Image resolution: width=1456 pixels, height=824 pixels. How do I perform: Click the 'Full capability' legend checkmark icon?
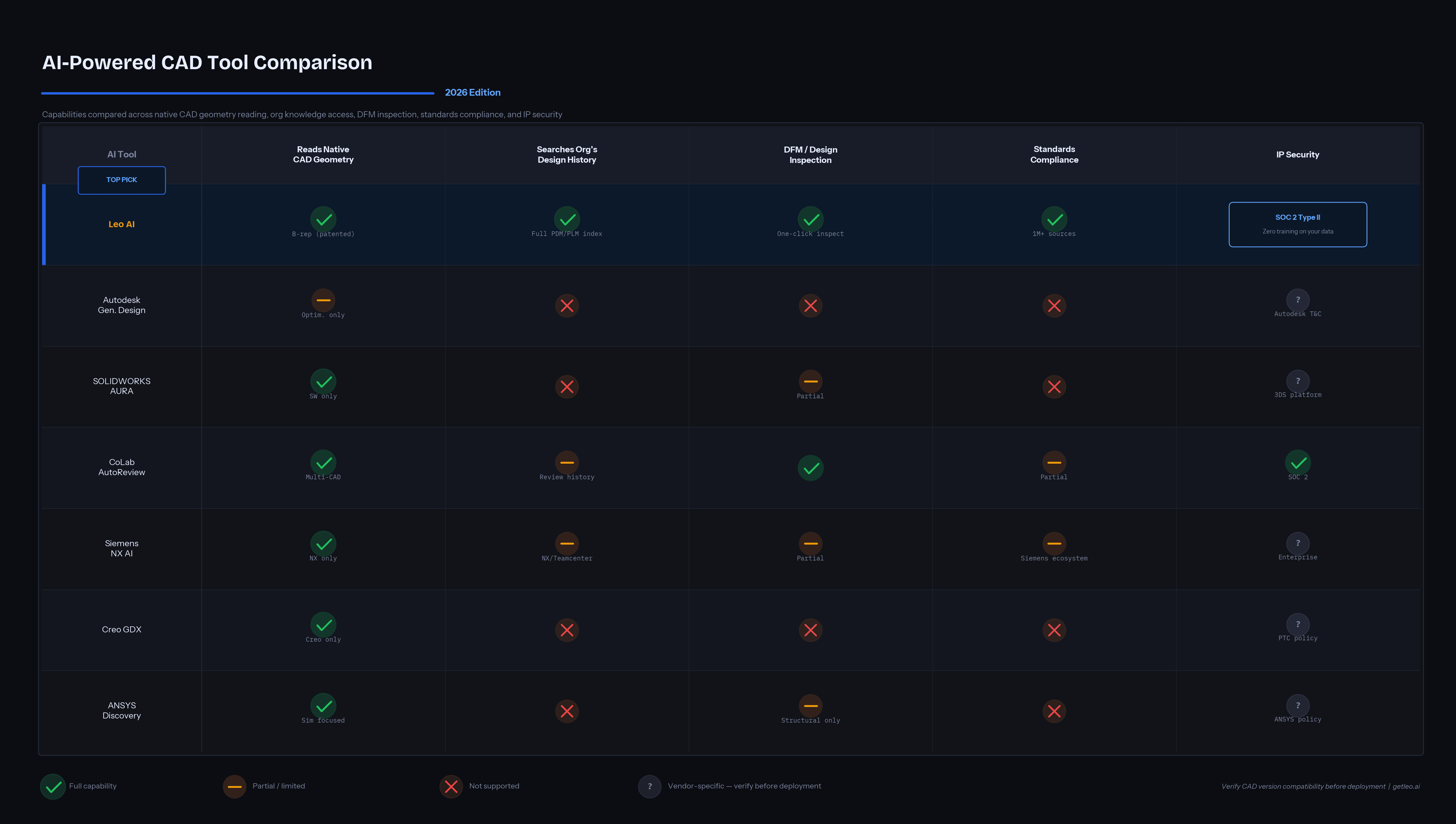(53, 786)
